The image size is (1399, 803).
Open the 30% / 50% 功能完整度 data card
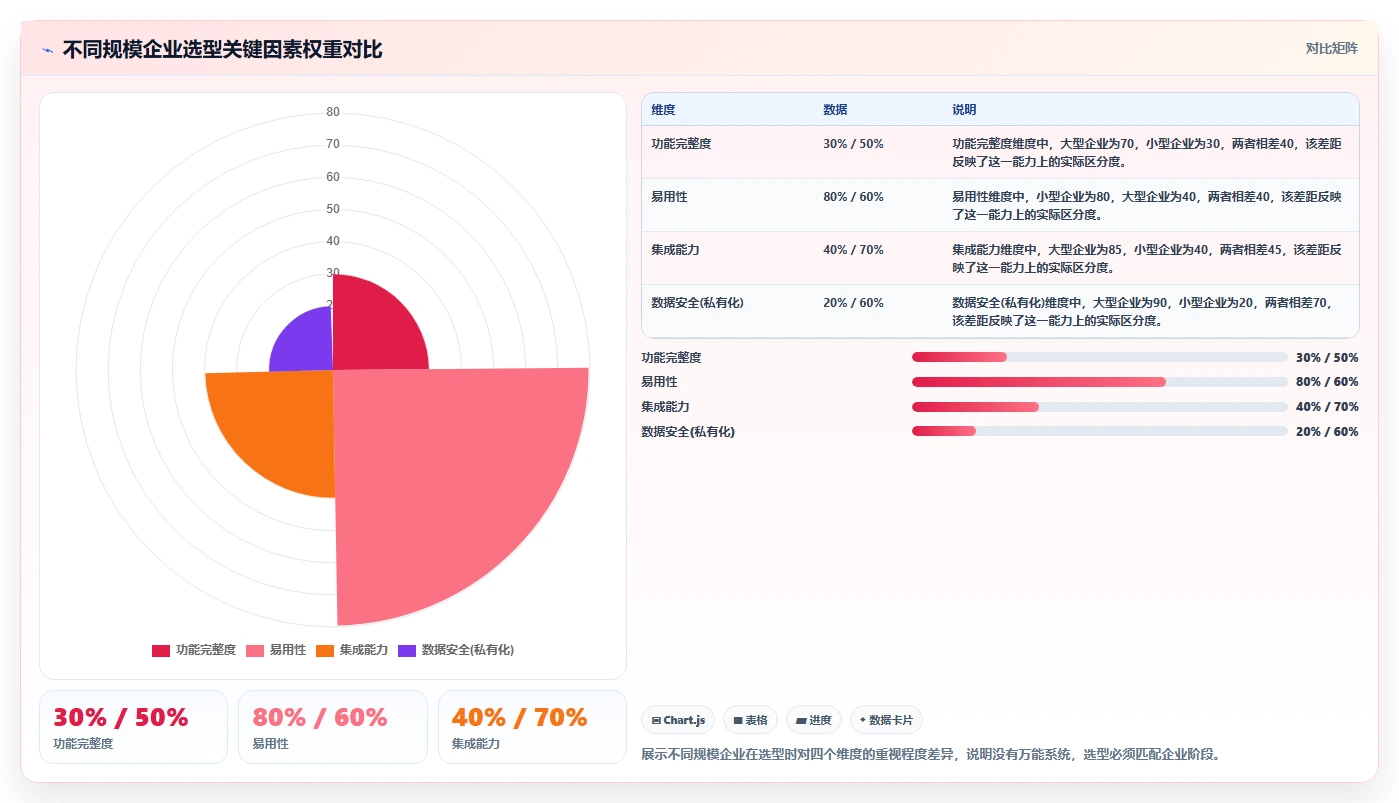pyautogui.click(x=133, y=727)
